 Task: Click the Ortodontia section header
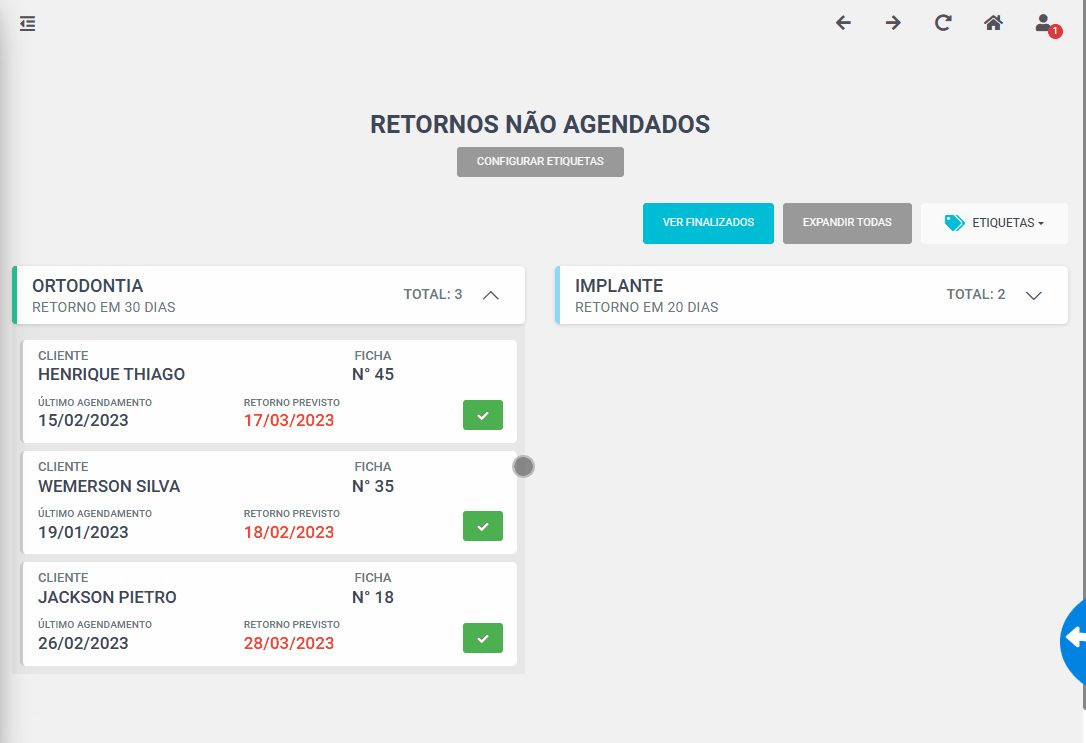(269, 295)
